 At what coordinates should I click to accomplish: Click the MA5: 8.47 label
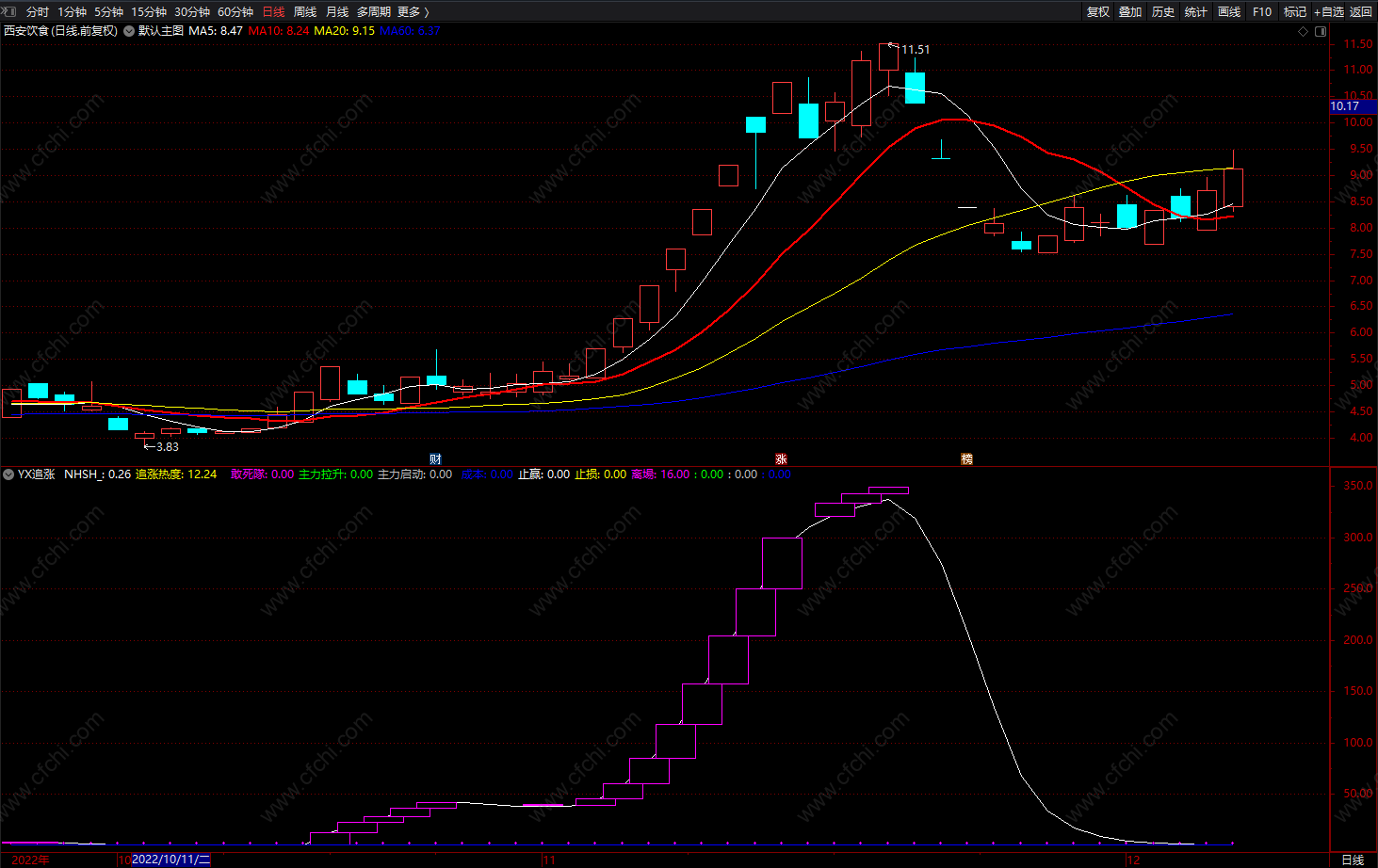(216, 31)
